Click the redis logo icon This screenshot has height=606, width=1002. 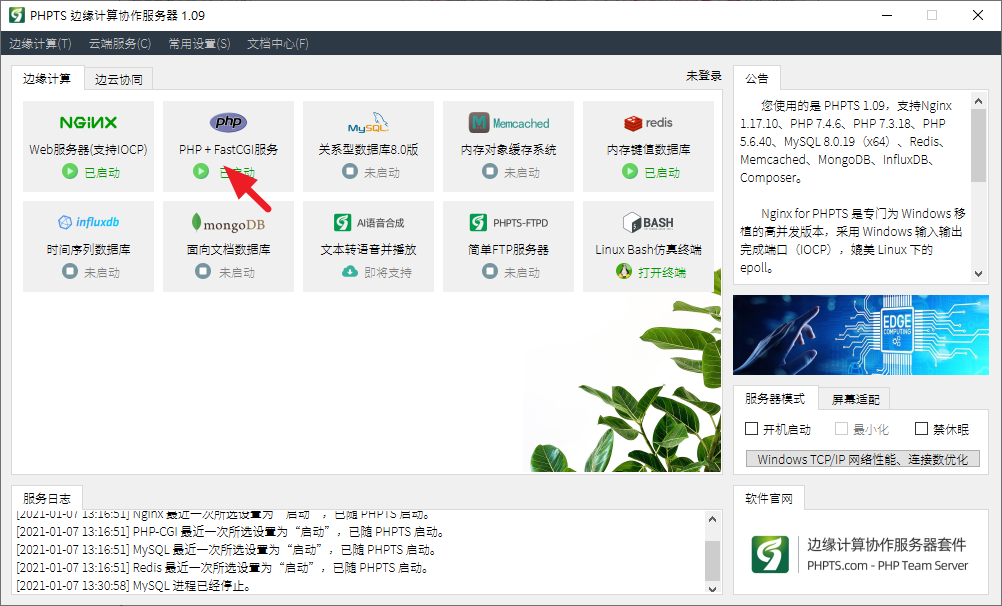click(x=648, y=122)
